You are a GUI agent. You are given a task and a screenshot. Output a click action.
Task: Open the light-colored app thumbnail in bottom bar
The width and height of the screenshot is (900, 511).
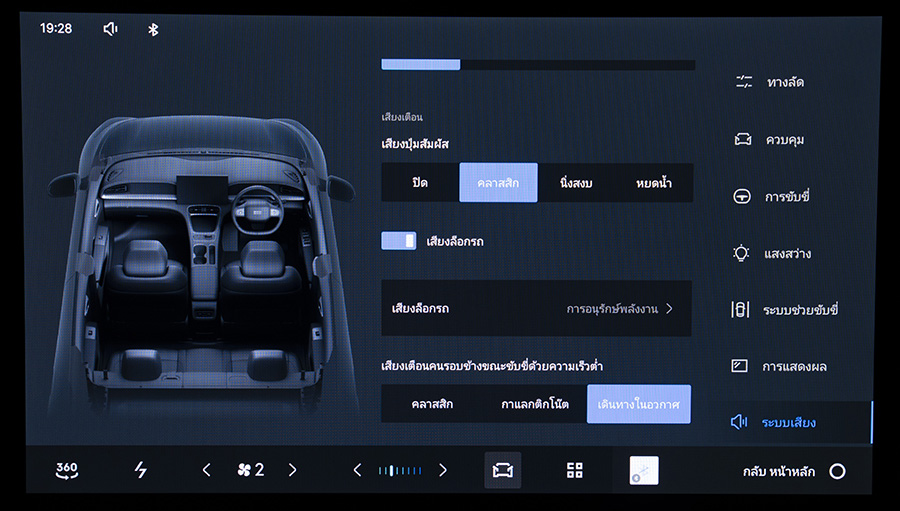[643, 470]
